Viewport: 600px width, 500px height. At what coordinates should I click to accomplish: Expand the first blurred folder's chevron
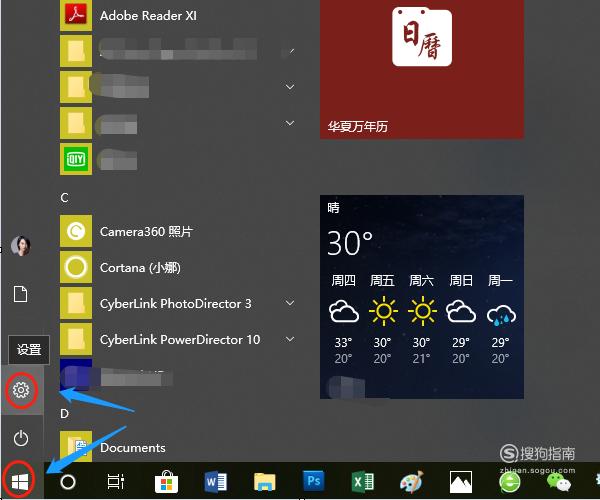(290, 51)
